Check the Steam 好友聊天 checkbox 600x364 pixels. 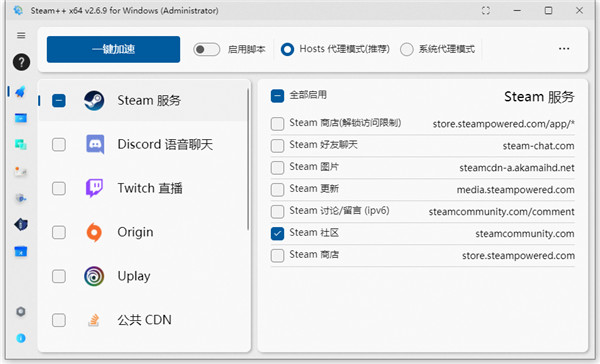(x=277, y=145)
